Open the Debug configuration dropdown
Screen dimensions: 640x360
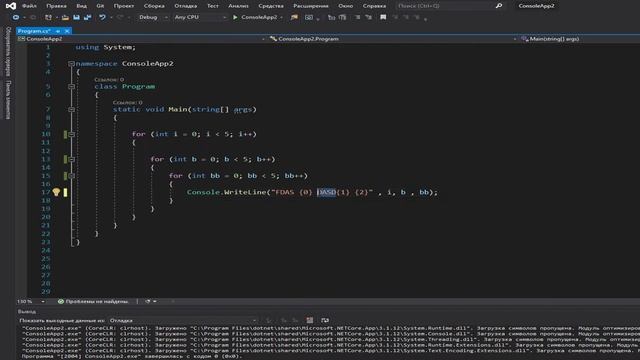point(153,17)
